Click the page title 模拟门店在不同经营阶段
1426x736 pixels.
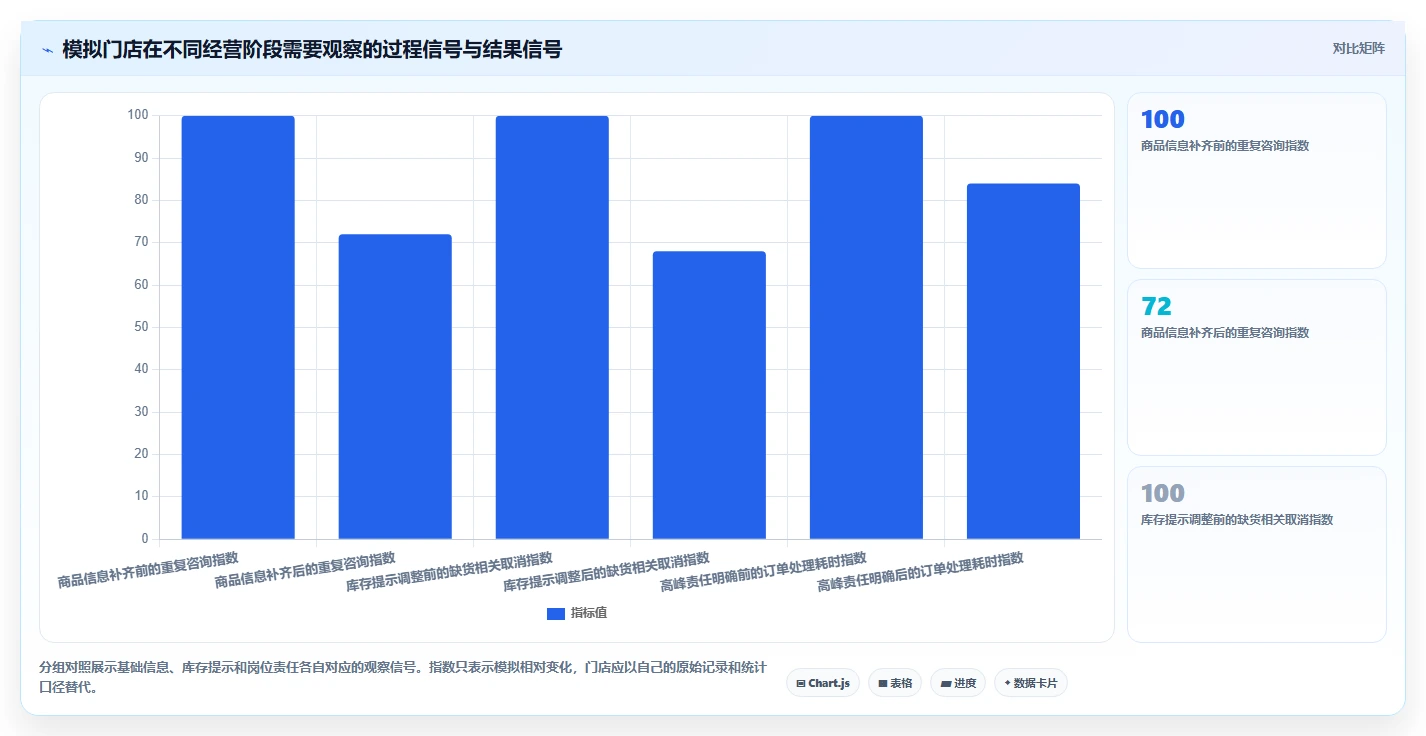click(x=312, y=49)
